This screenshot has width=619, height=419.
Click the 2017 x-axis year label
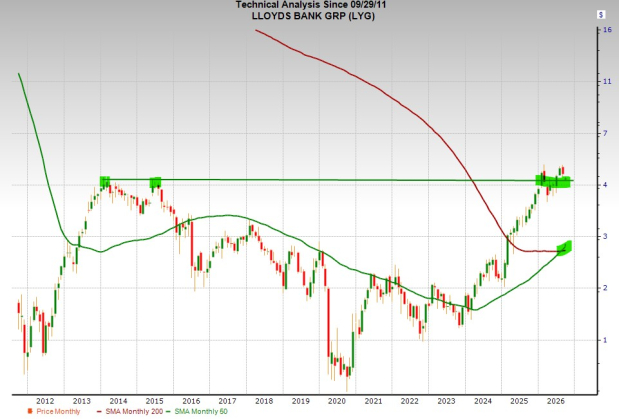click(227, 401)
